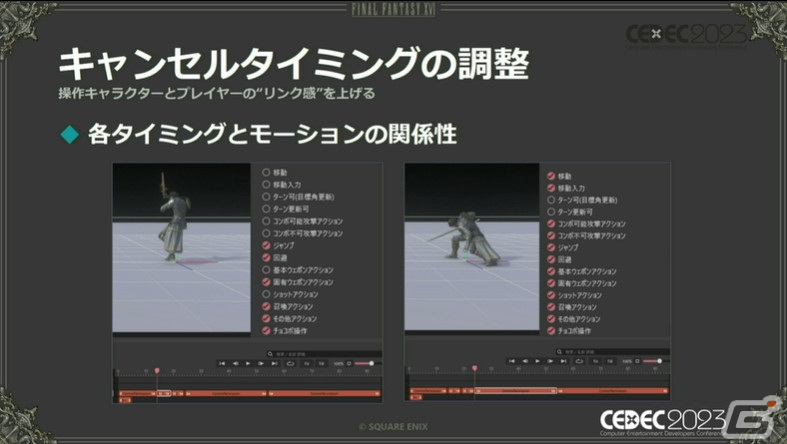This screenshot has height=444, width=787.
Task: Enable 移動 in the left editor list
Action: pos(266,172)
